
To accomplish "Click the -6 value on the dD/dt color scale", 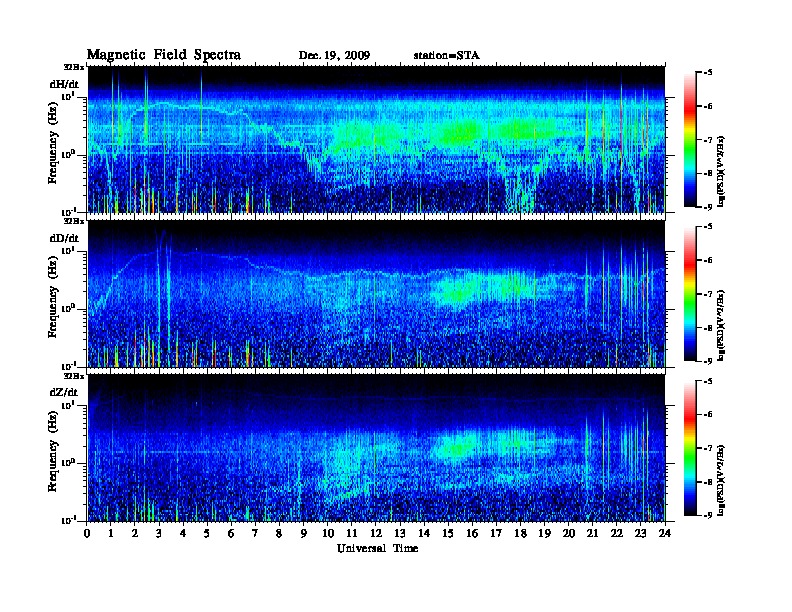I will pyautogui.click(x=708, y=260).
